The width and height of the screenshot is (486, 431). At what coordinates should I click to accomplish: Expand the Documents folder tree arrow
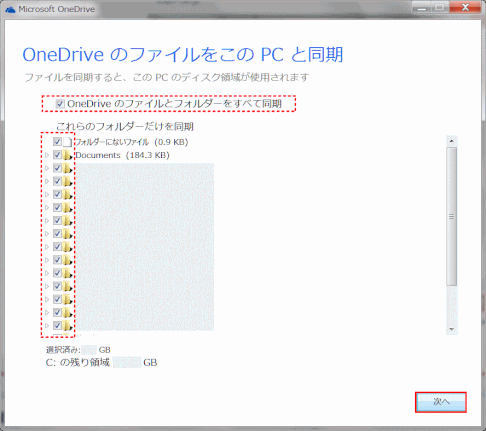pos(47,155)
